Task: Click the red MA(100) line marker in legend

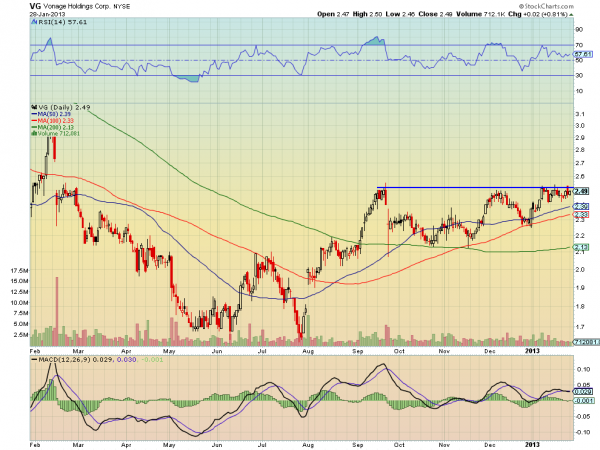Action: pos(34,121)
